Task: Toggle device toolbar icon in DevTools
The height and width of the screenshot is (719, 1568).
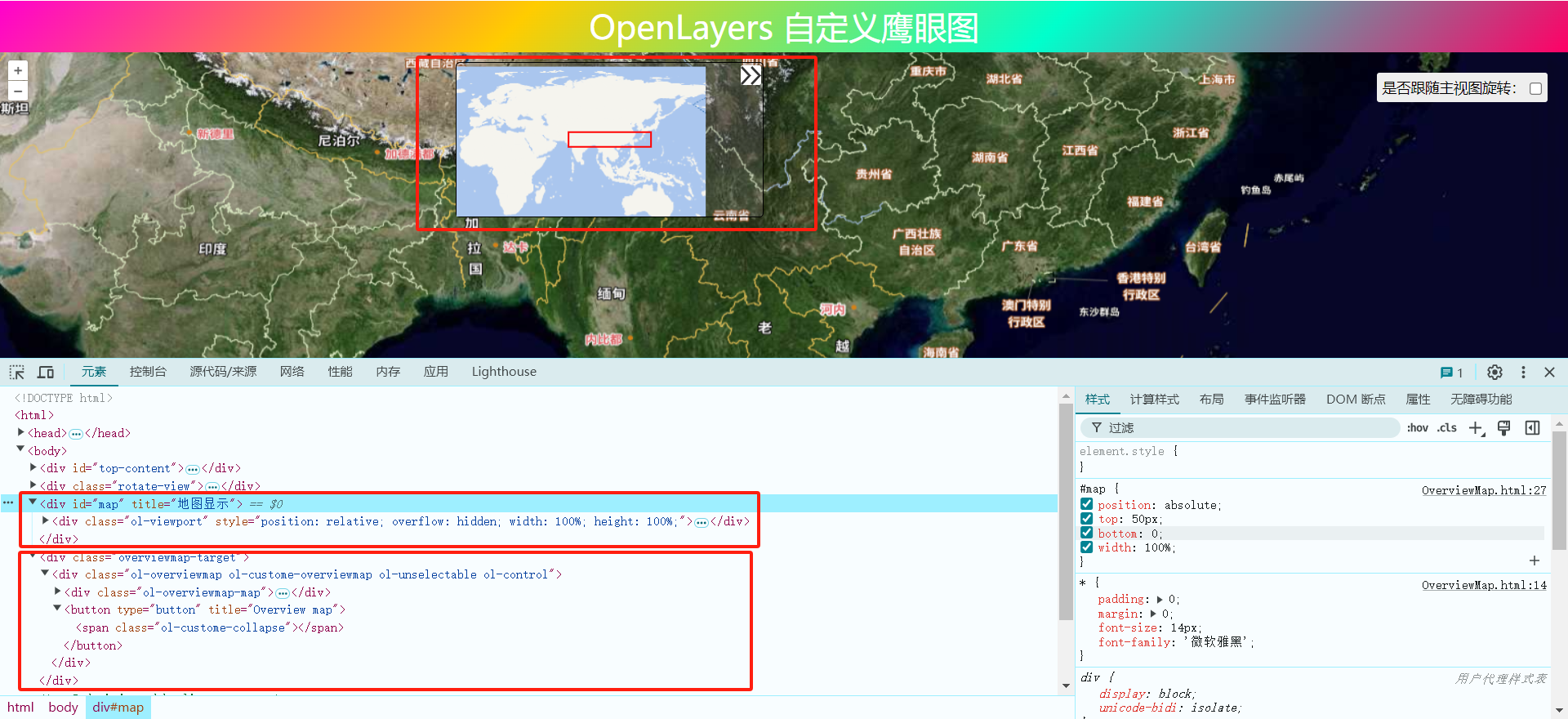Action: click(x=46, y=372)
